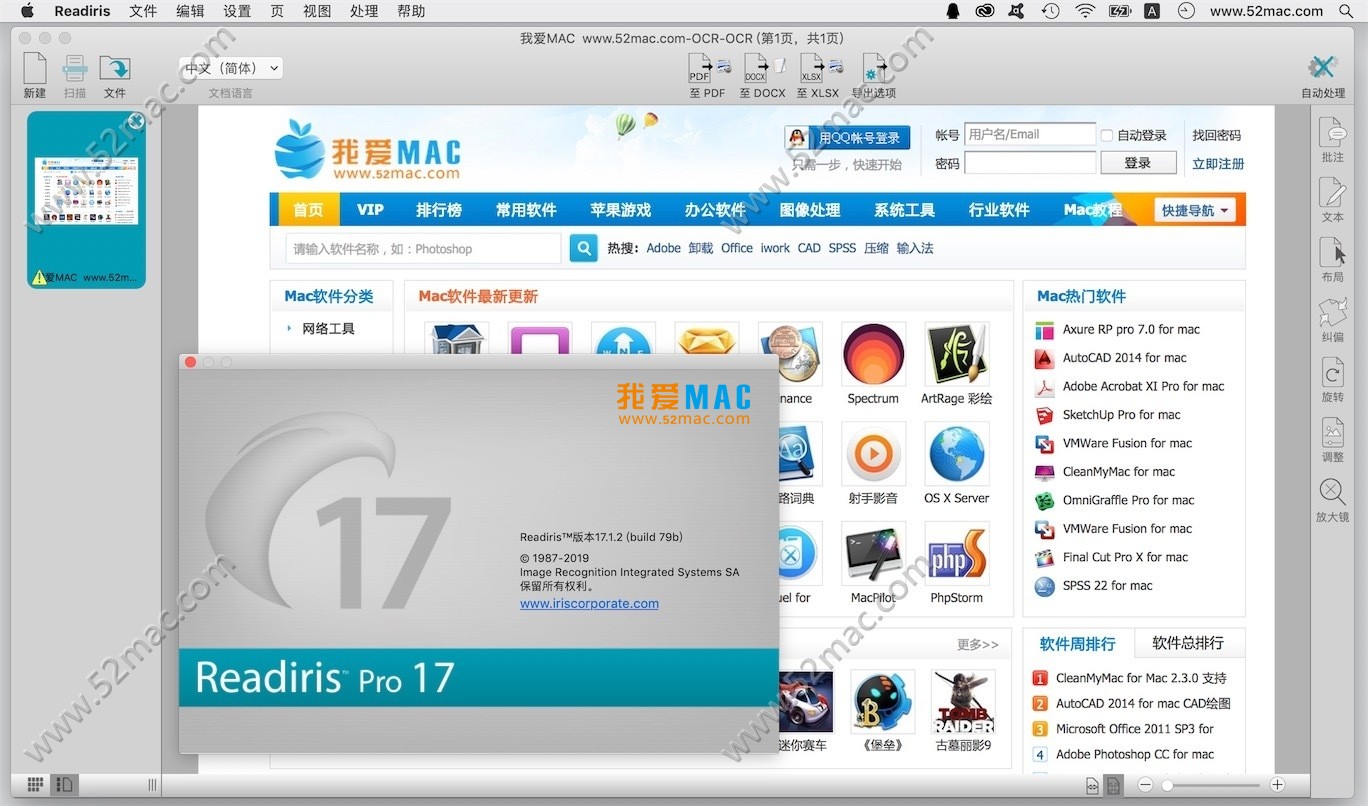Select the 文本 text tool

1332,193
